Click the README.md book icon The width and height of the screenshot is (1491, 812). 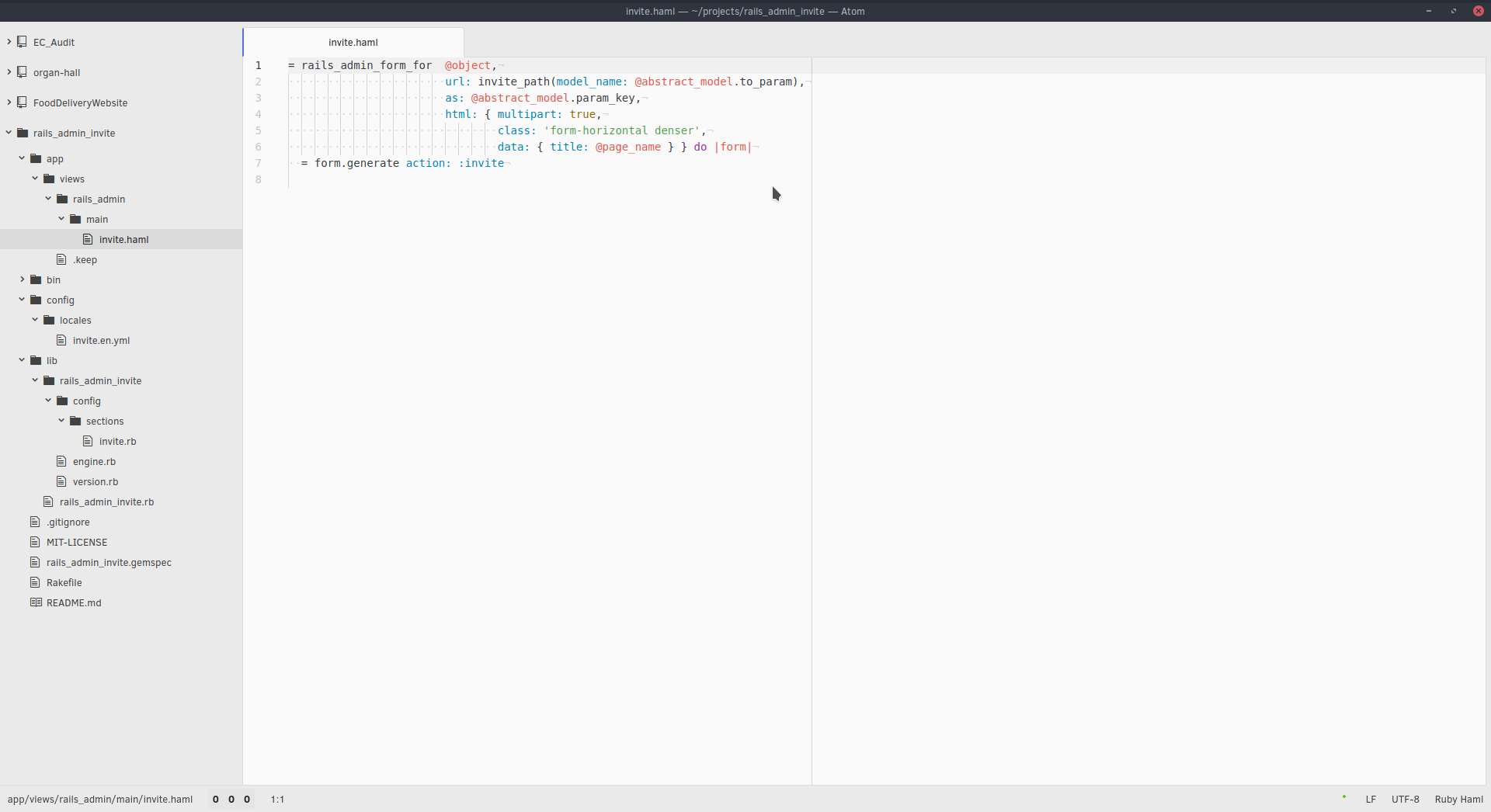tap(36, 602)
